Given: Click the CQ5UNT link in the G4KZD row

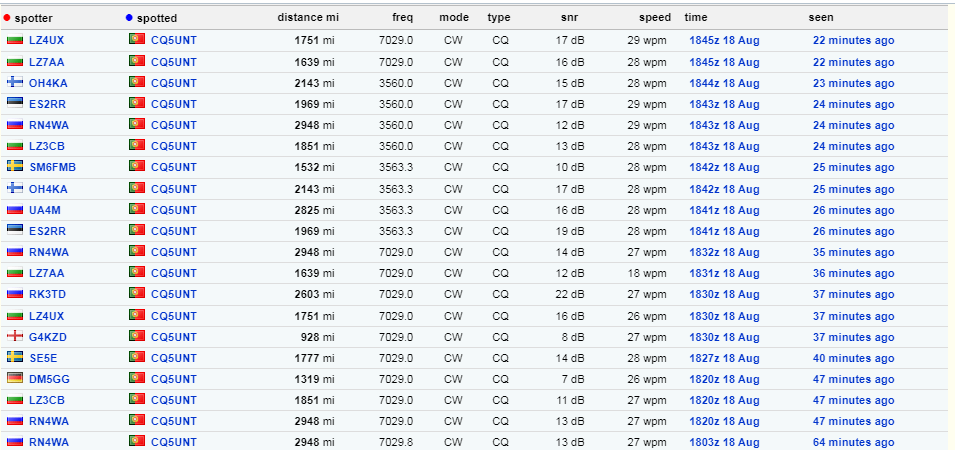Looking at the screenshot, I should [x=174, y=337].
